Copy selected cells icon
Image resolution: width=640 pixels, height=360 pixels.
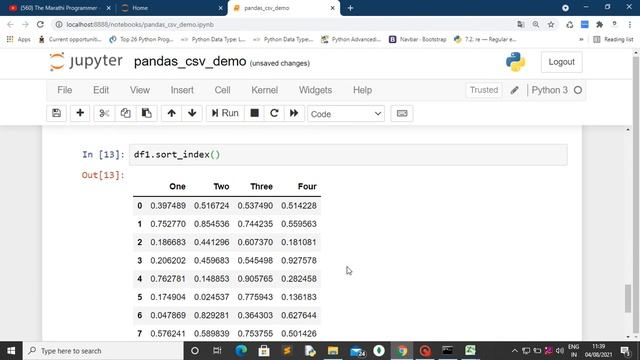coord(125,113)
